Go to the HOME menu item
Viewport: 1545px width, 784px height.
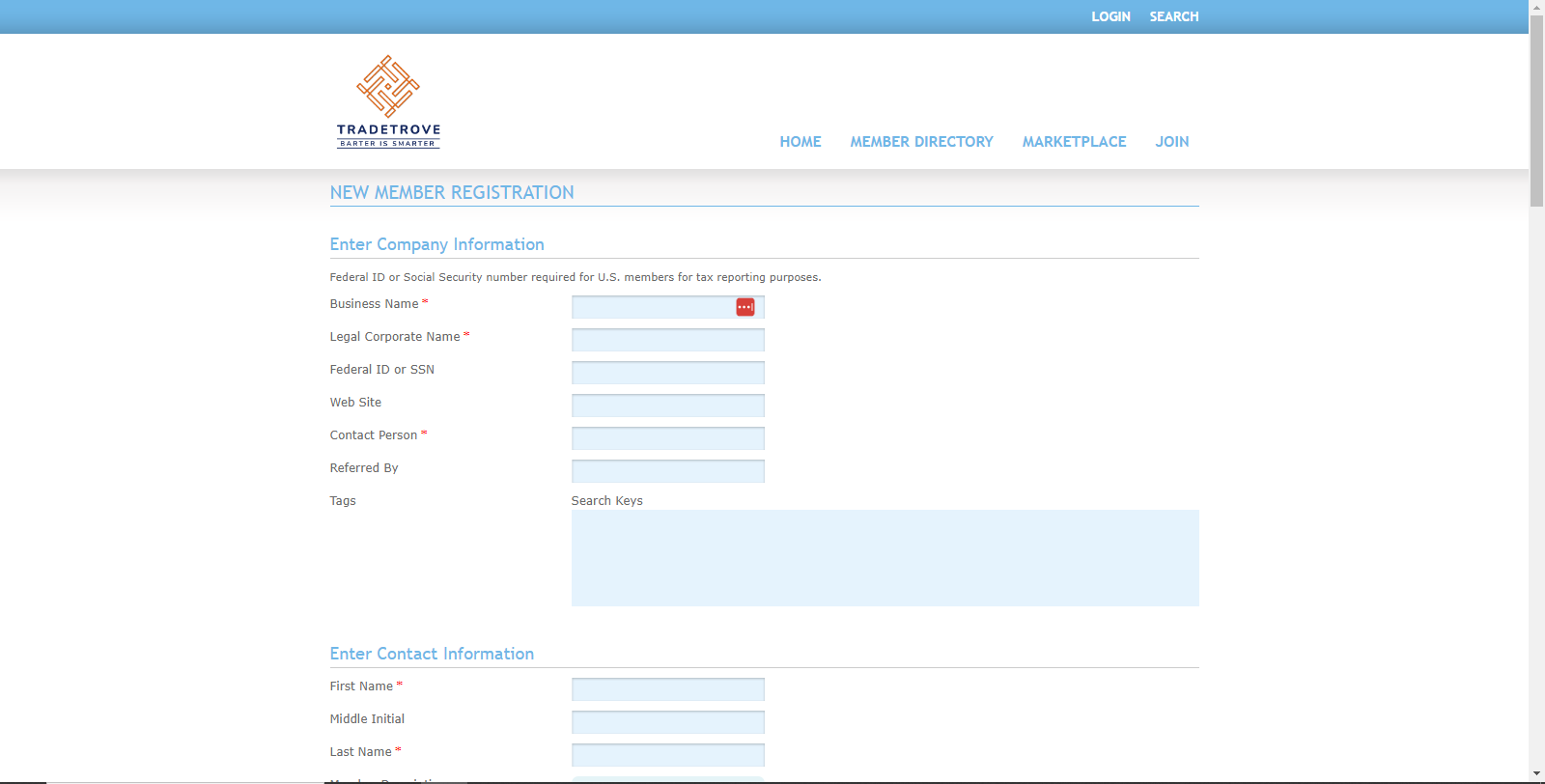point(800,142)
